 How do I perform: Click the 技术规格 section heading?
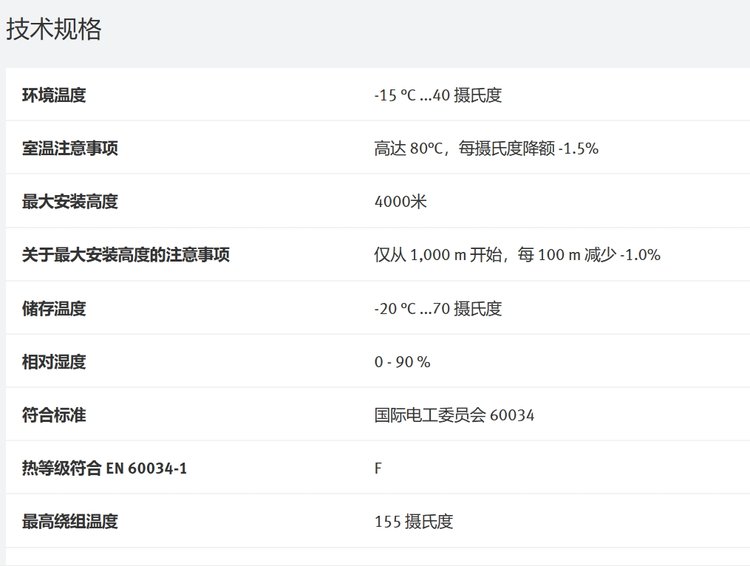coord(54,30)
